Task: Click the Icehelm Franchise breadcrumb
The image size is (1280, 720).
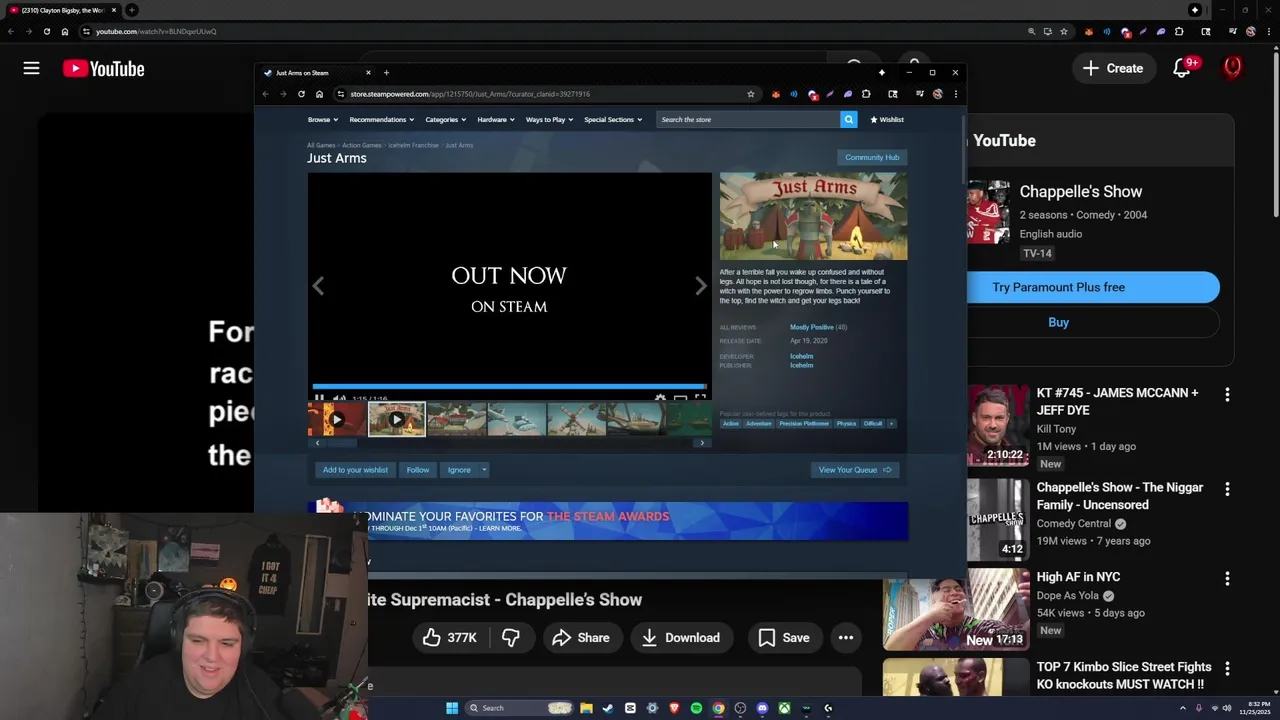Action: click(413, 145)
